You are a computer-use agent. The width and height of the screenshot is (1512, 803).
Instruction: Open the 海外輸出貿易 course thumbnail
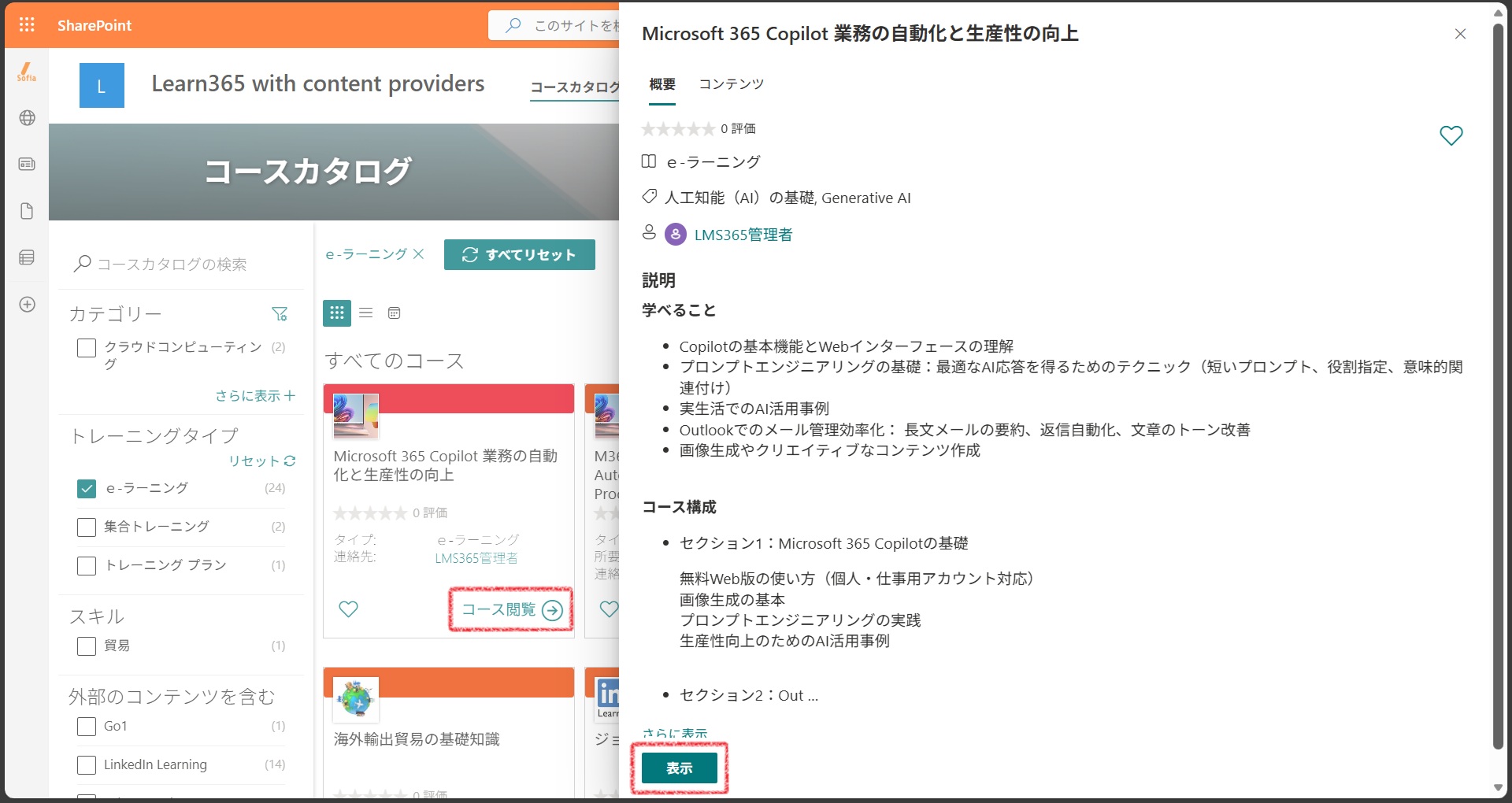[356, 699]
